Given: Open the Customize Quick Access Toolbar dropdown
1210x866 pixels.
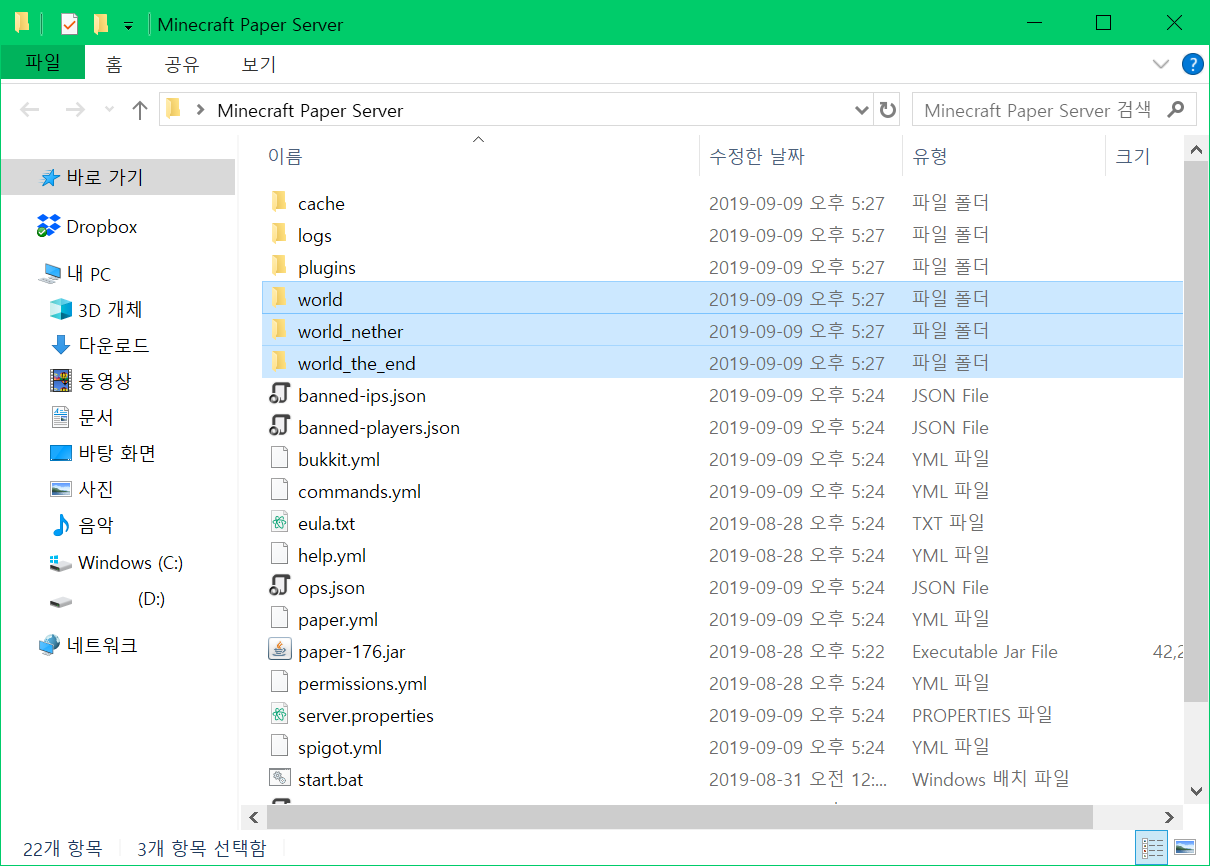Looking at the screenshot, I should 128,25.
